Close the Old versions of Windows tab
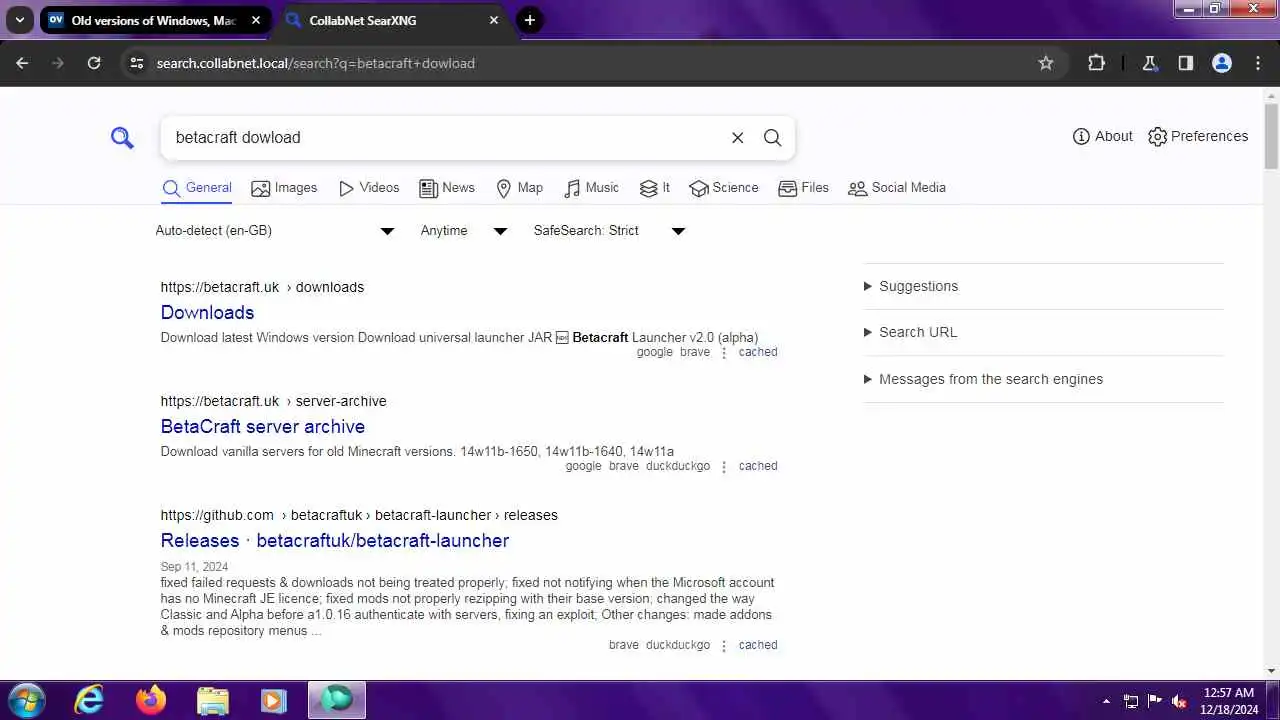This screenshot has width=1280, height=720. click(256, 20)
